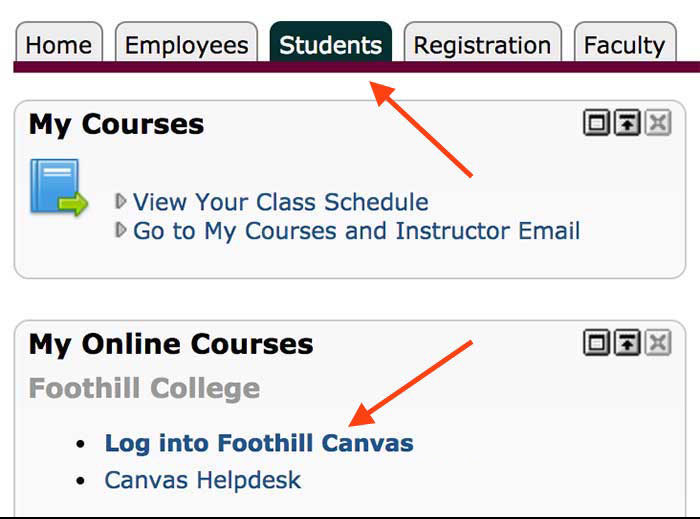The width and height of the screenshot is (700, 519).
Task: Click the My Online Courses panel title
Action: (x=171, y=345)
